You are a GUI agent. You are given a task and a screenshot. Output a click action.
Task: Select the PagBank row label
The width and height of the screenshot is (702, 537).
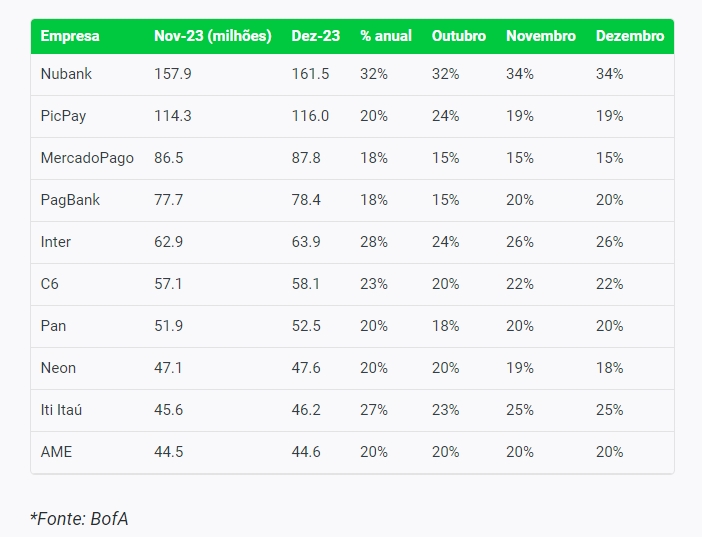click(x=70, y=200)
